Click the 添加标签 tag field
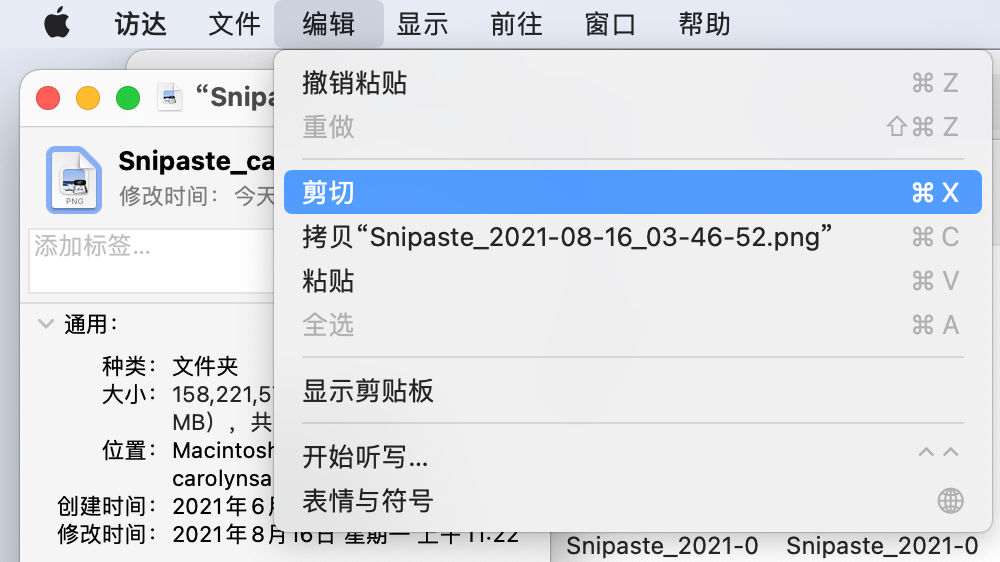 point(150,246)
